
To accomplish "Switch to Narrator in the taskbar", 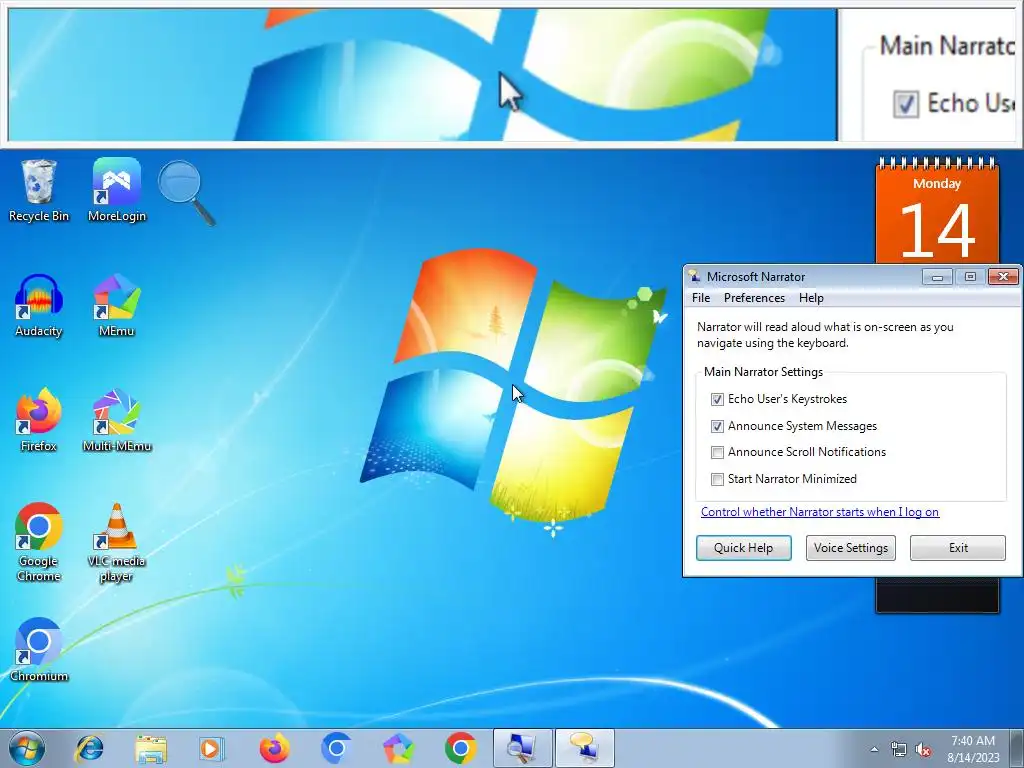I will (x=584, y=748).
